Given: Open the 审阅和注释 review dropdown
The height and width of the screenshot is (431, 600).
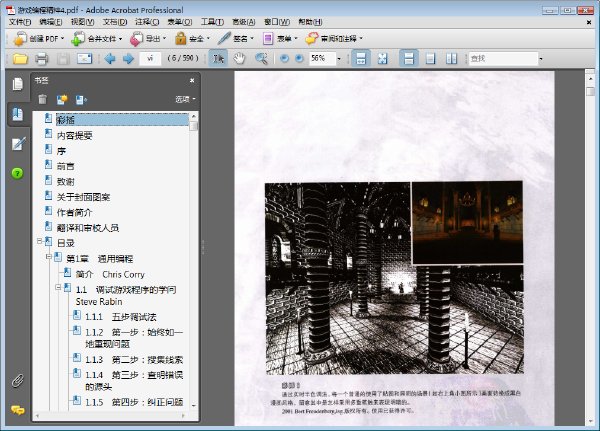Looking at the screenshot, I should 334,38.
